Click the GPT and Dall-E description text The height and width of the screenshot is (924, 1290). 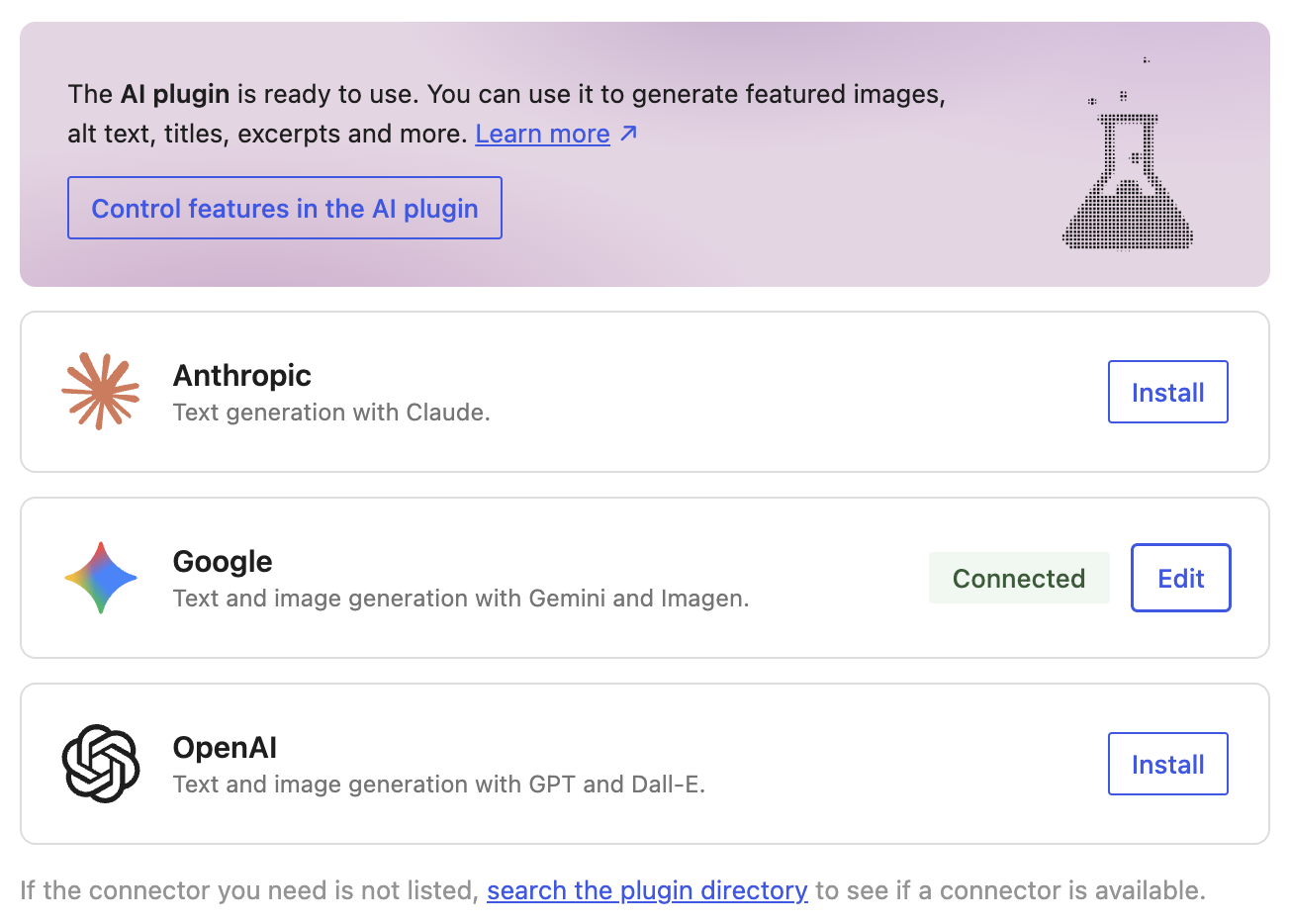pos(439,785)
